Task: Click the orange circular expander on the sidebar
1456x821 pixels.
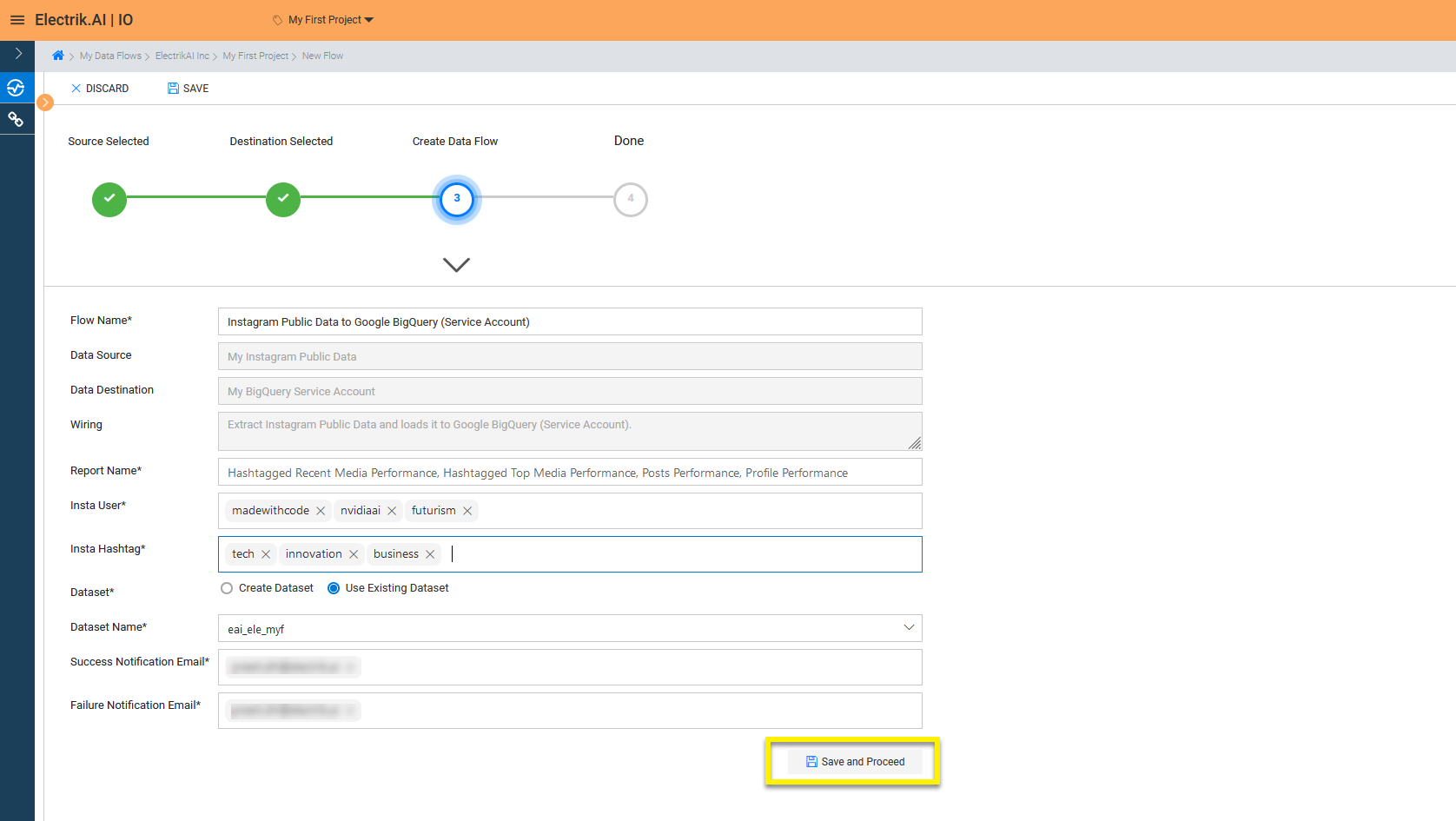Action: (44, 102)
